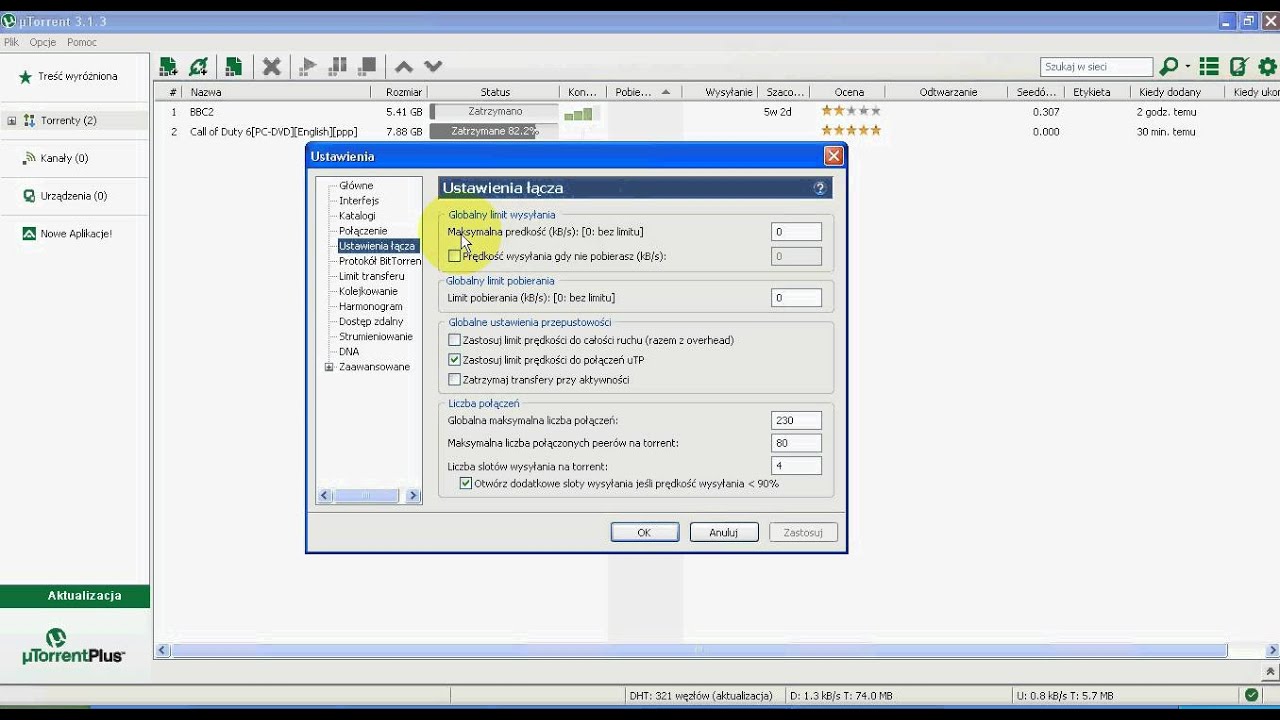Viewport: 1280px width, 720px height.
Task: Click the Nowe Aplikacje icon
Action: point(29,234)
